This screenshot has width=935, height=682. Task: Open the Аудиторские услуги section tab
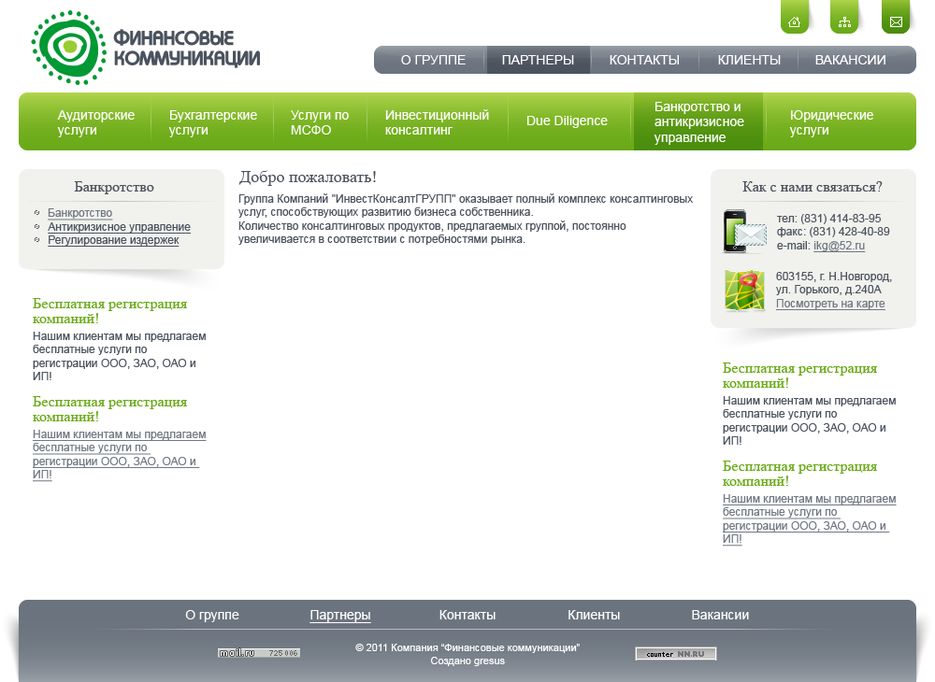click(x=96, y=122)
